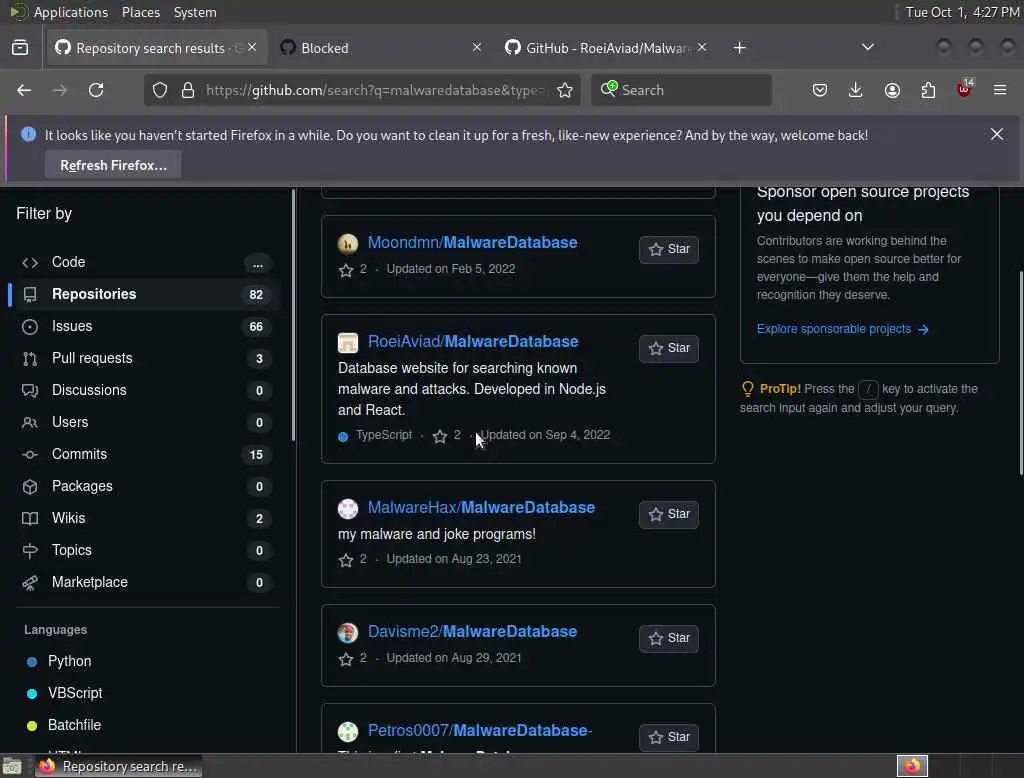1024x778 pixels.
Task: Open Explore sponsorable projects link
Action: click(x=842, y=329)
